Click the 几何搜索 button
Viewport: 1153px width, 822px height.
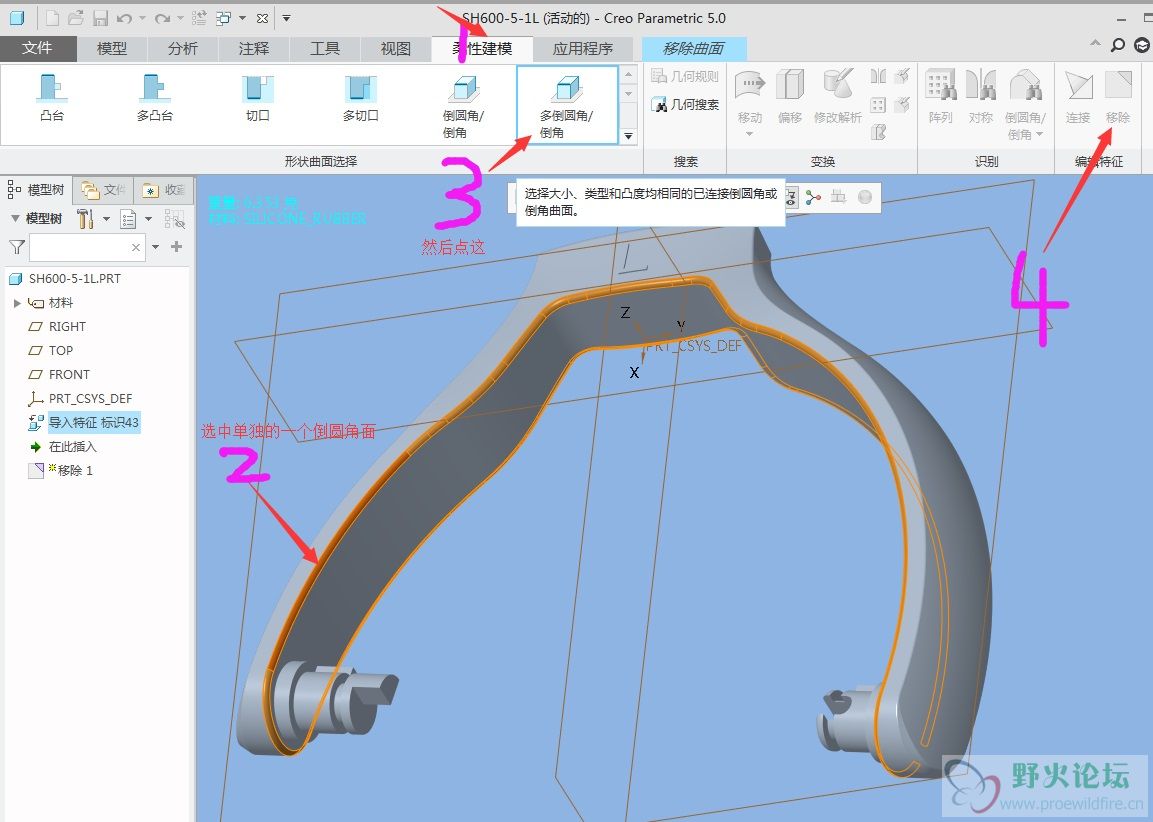tap(685, 104)
